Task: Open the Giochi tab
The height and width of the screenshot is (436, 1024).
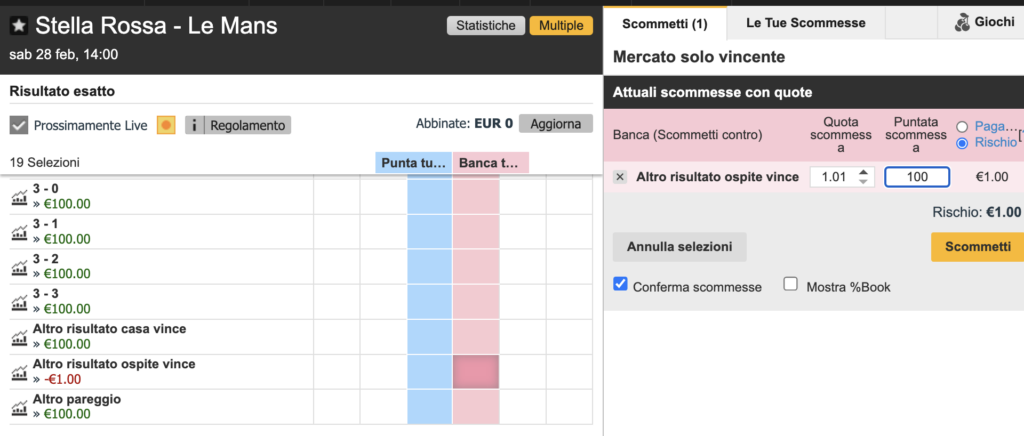Action: point(984,23)
